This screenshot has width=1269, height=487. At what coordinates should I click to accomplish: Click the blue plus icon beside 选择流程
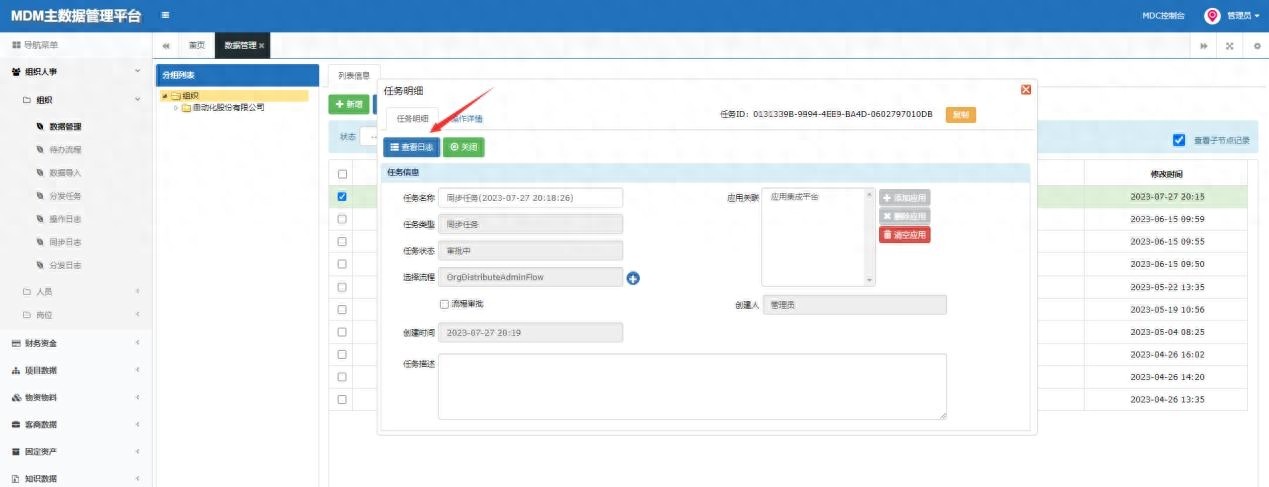tap(633, 278)
